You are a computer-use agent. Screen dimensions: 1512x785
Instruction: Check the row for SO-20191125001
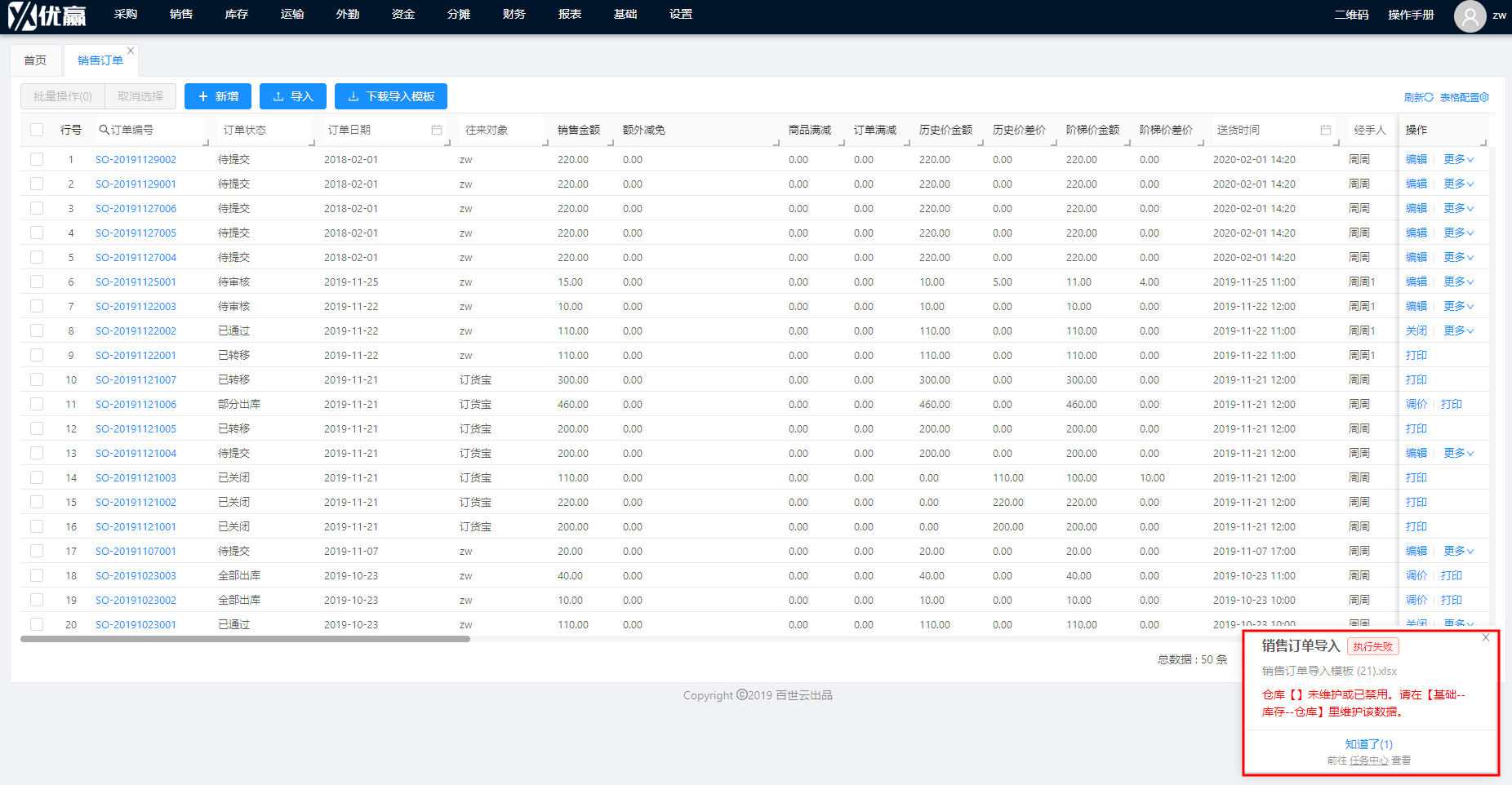pyautogui.click(x=37, y=282)
